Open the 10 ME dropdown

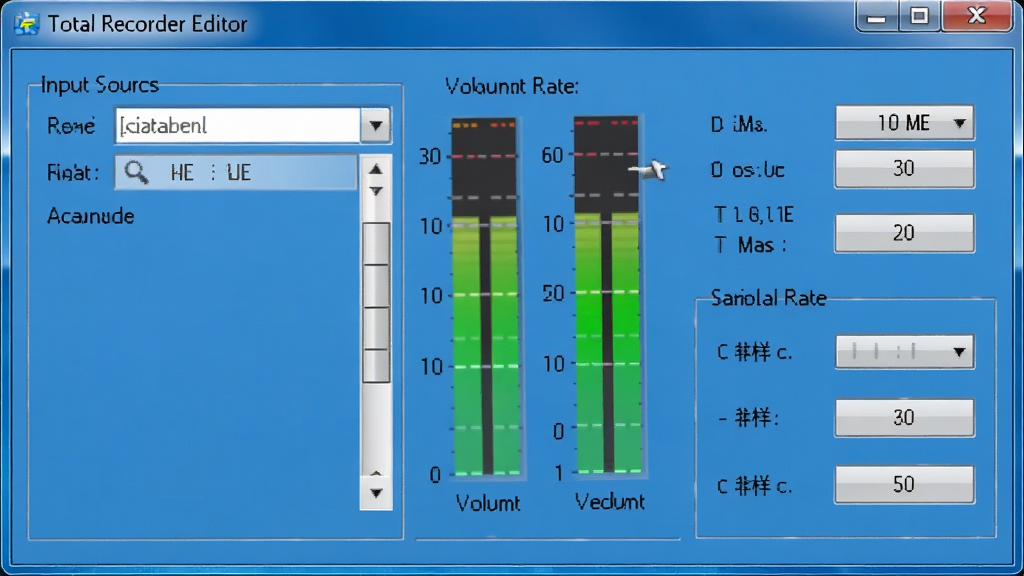pyautogui.click(x=904, y=123)
